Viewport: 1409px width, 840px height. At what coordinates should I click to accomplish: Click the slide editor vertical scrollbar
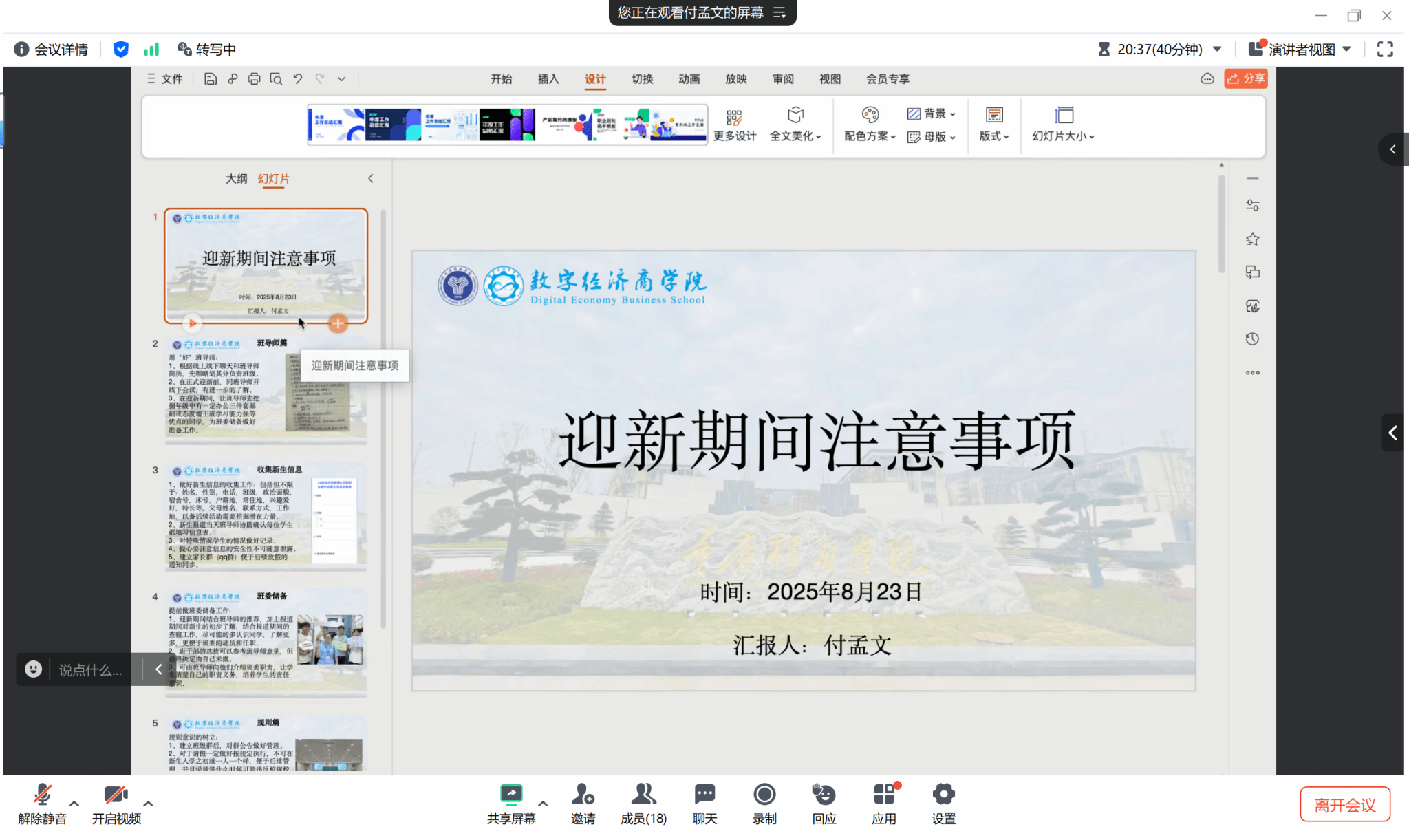[x=1221, y=224]
